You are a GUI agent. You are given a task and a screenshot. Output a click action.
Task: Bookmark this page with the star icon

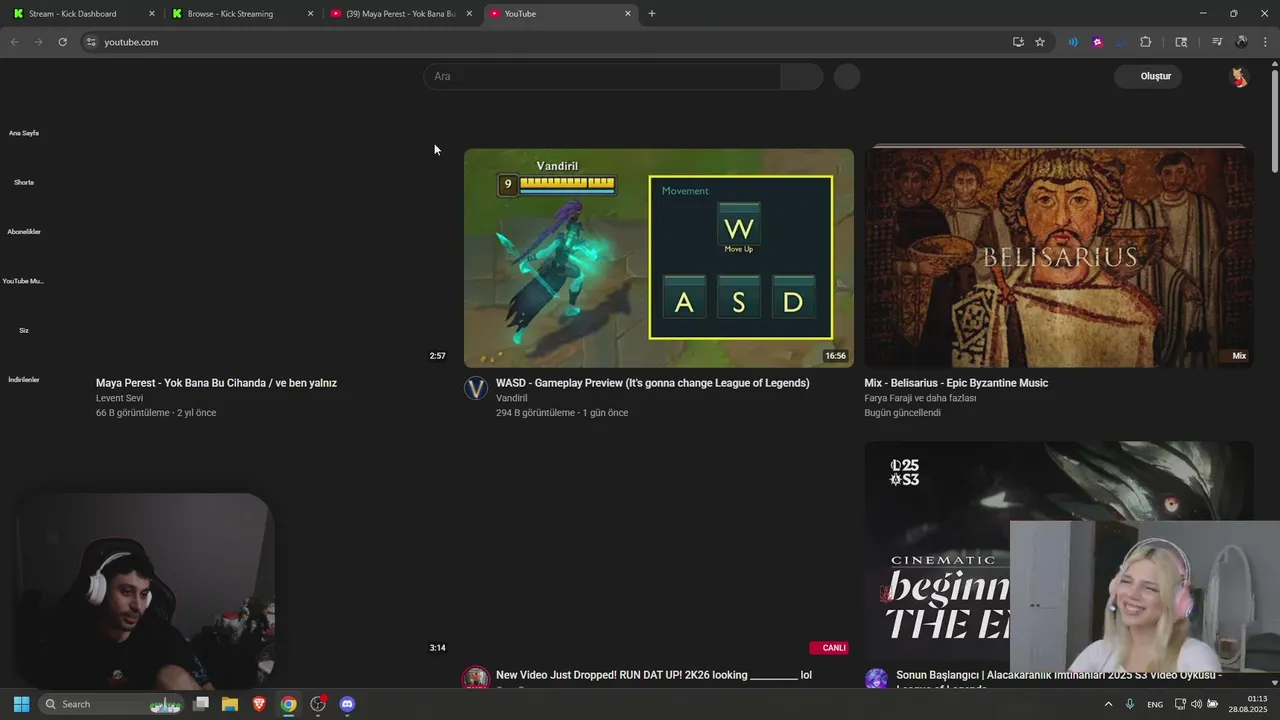(1040, 42)
